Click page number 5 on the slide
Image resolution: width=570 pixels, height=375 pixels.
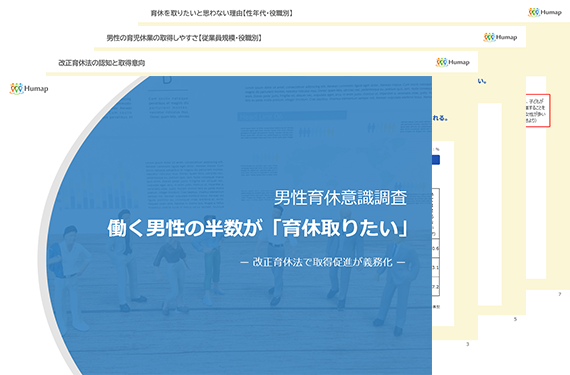coord(515,319)
